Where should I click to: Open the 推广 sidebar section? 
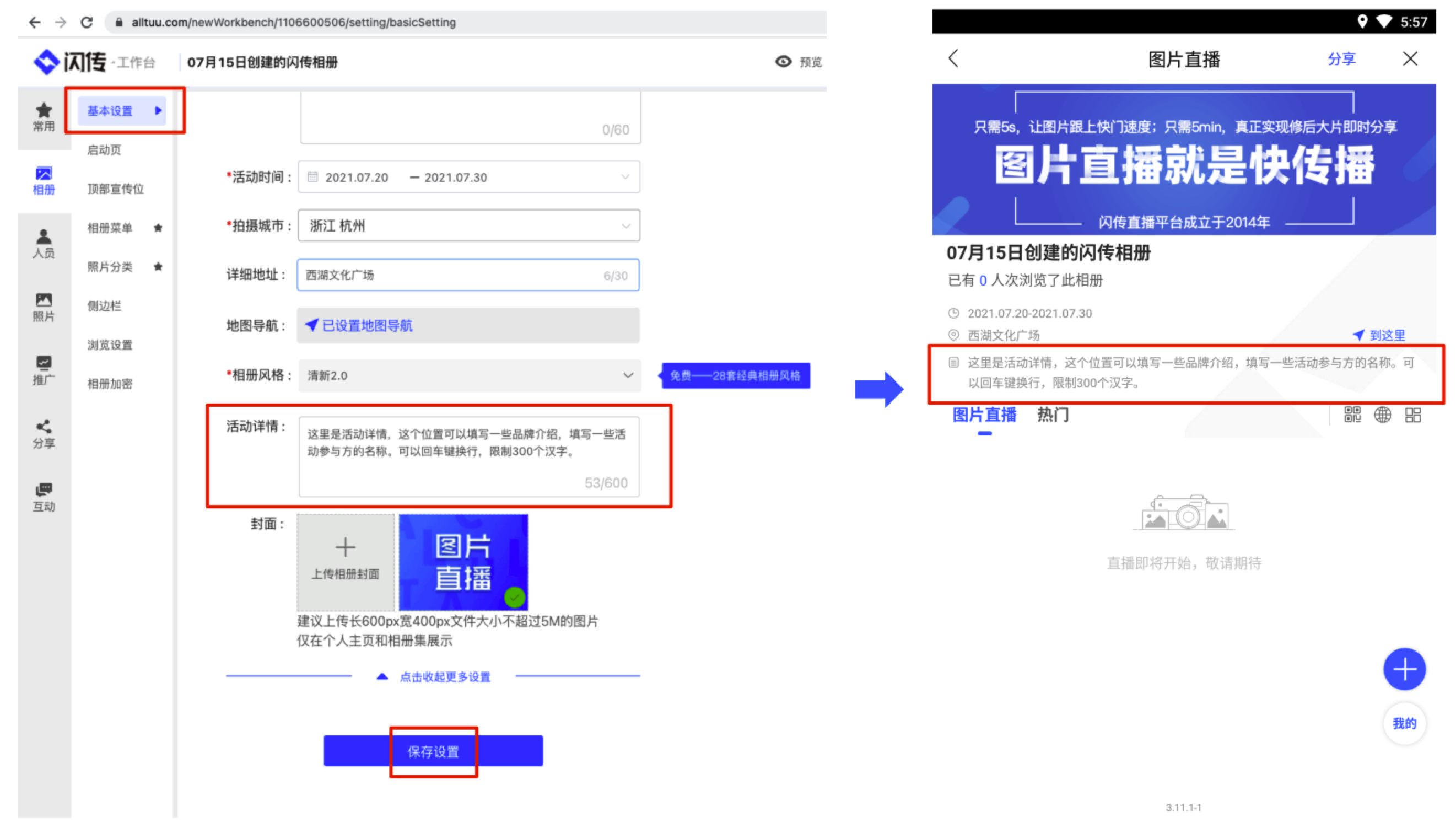pos(44,371)
